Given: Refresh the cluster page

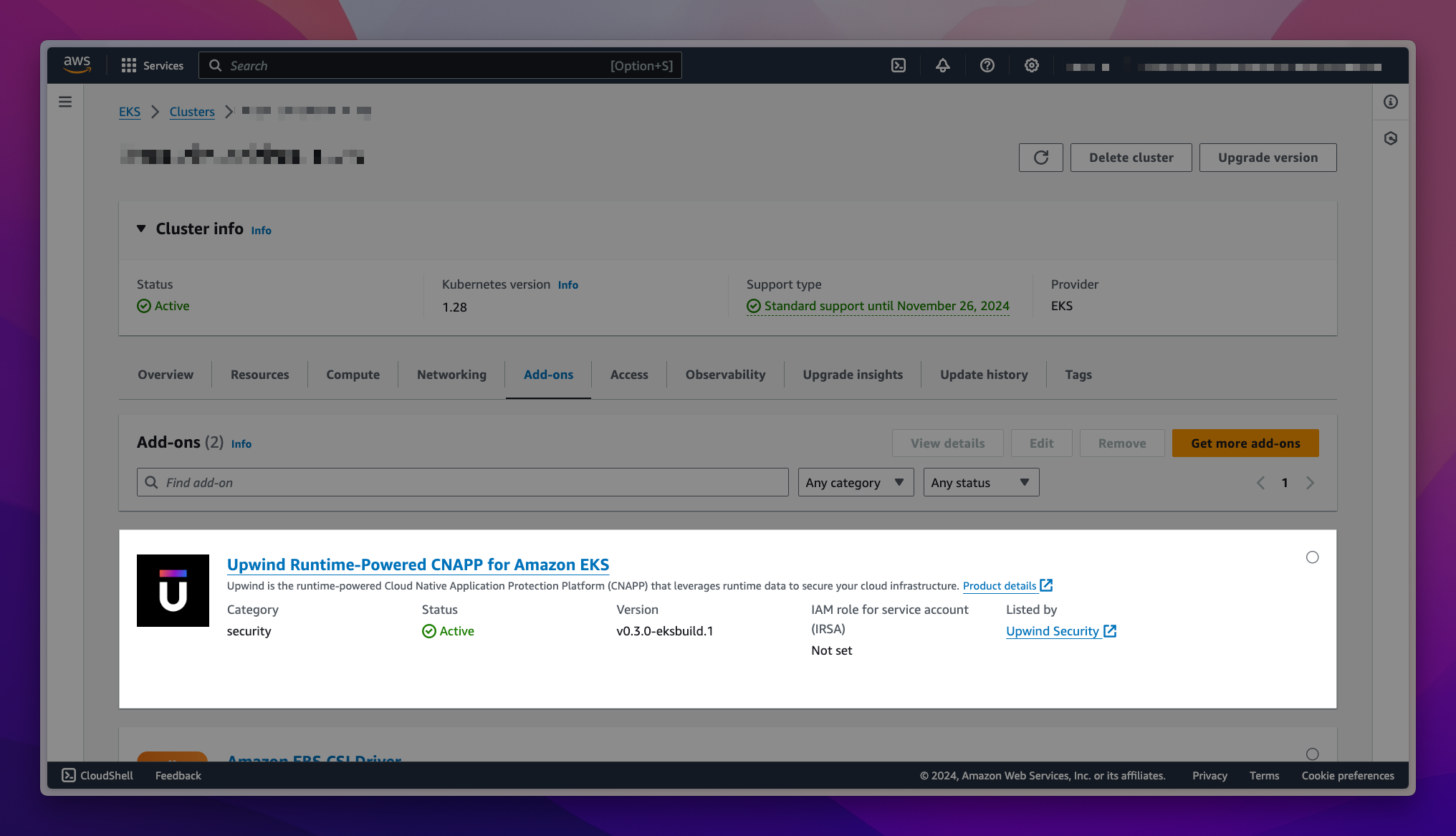Looking at the screenshot, I should click(x=1041, y=158).
